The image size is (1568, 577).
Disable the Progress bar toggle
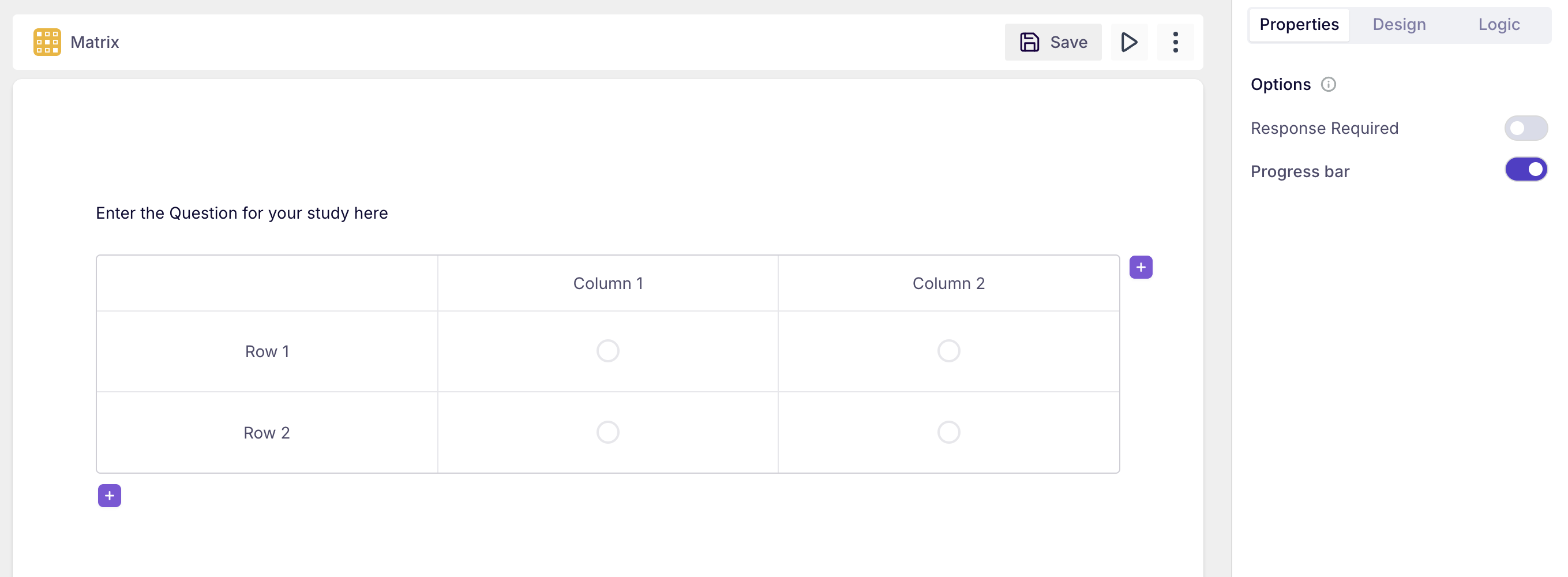(1525, 170)
